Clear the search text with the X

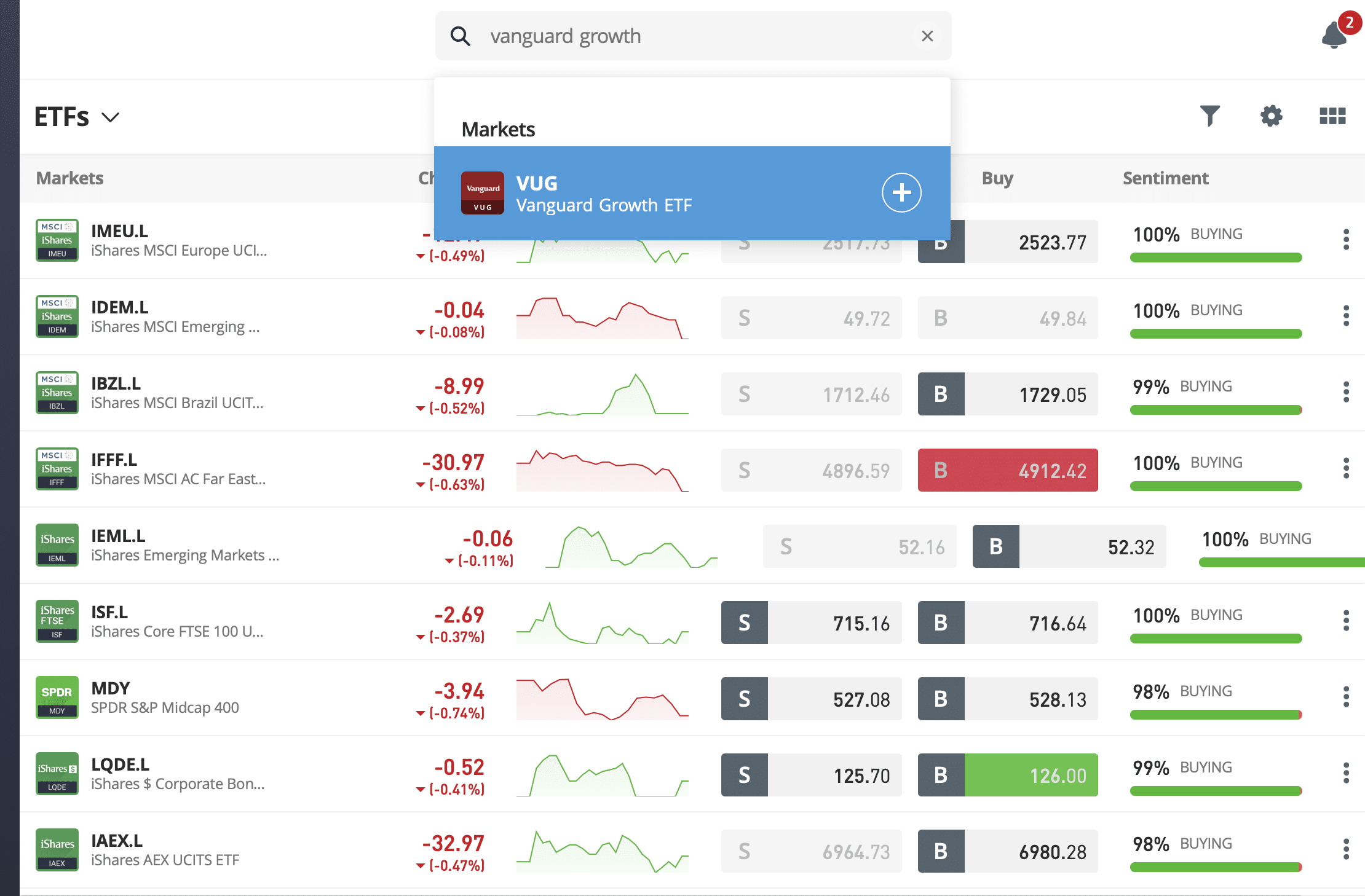tap(927, 36)
